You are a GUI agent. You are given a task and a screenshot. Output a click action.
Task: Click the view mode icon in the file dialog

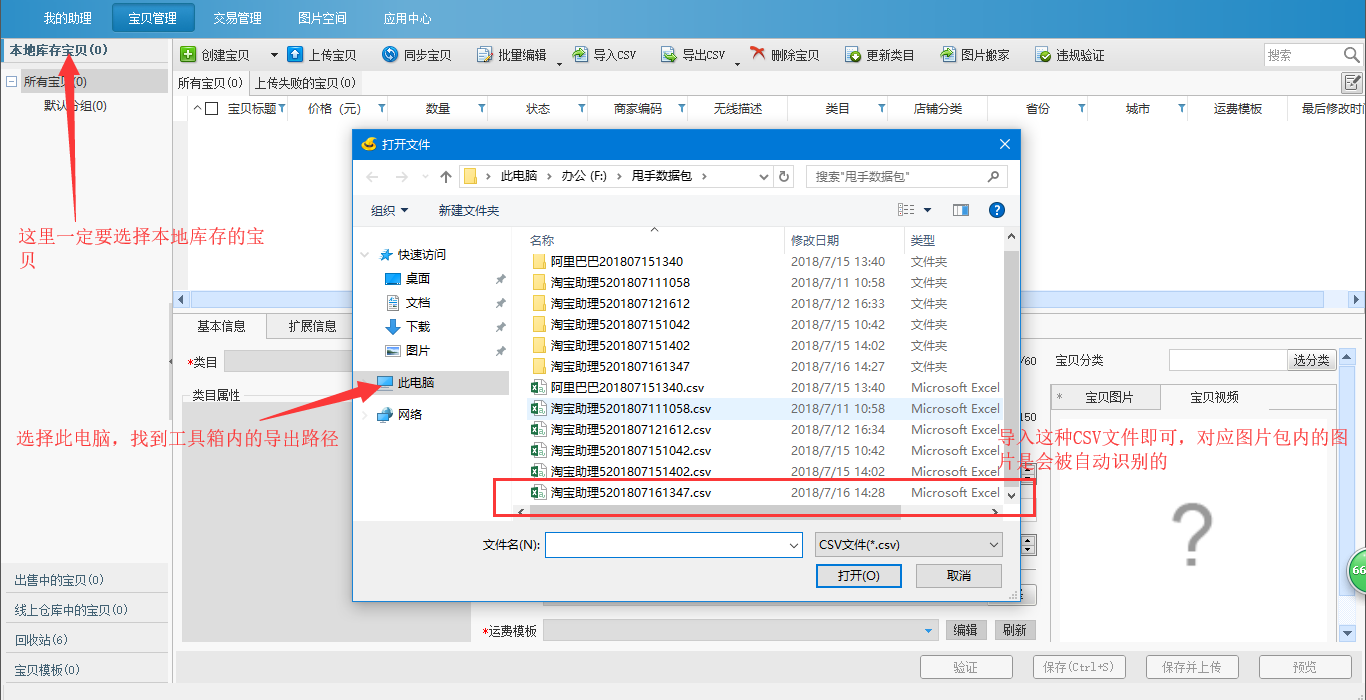pos(906,210)
